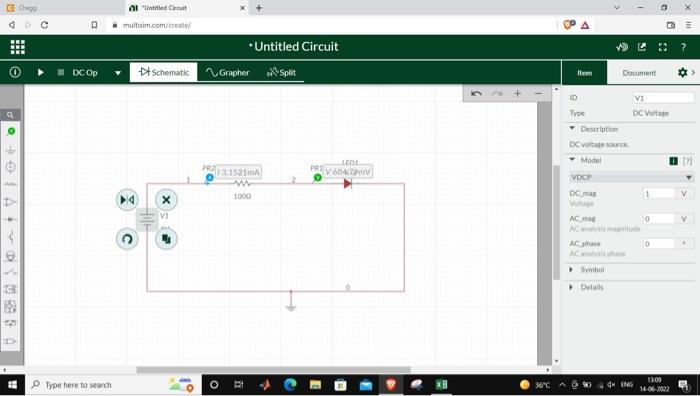Open the apps grid menu icon
The height and width of the screenshot is (396, 700).
point(17,47)
